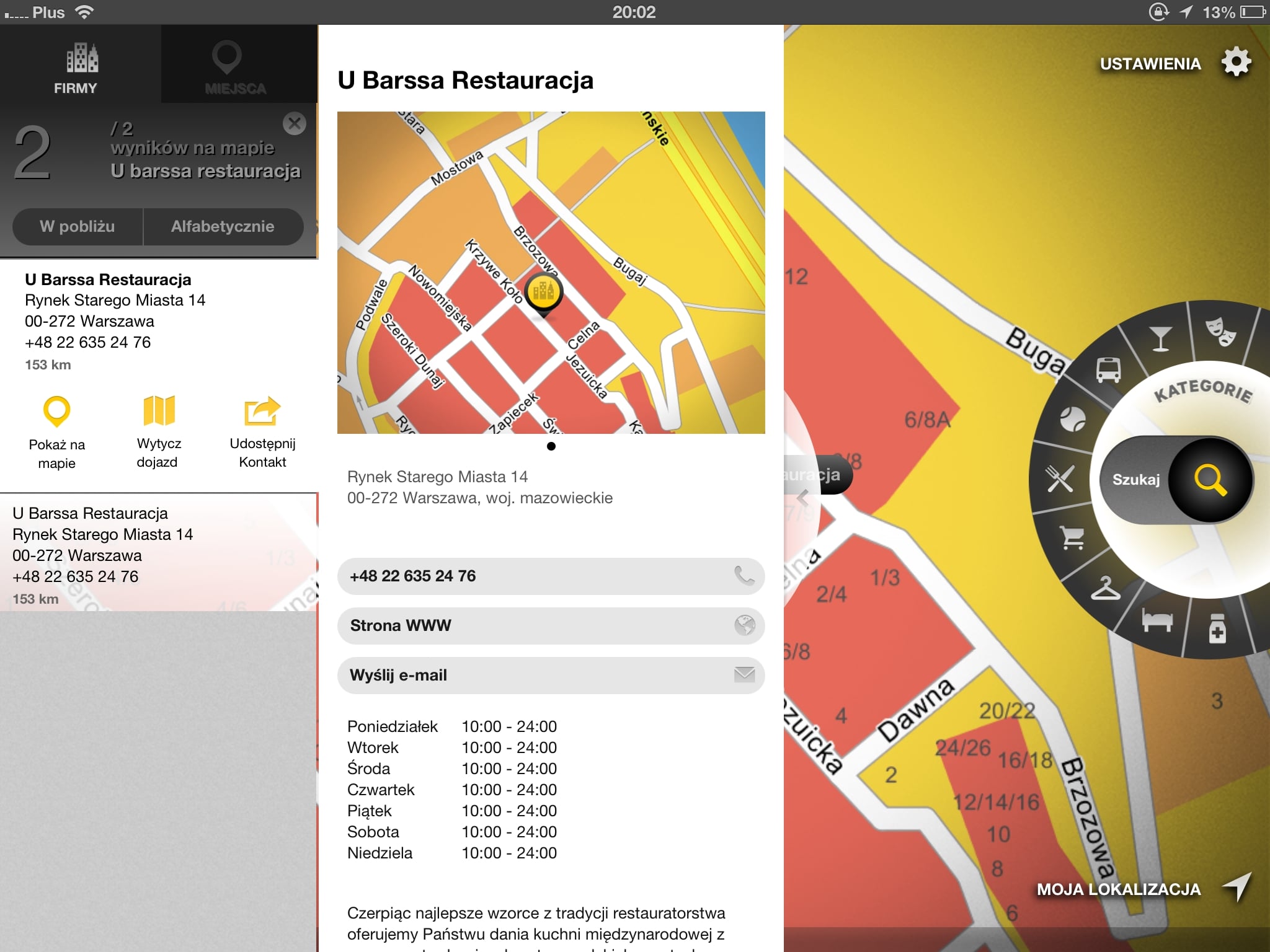Screen dimensions: 1270x952
Task: Select the shopping cart category
Action: coord(1072,538)
